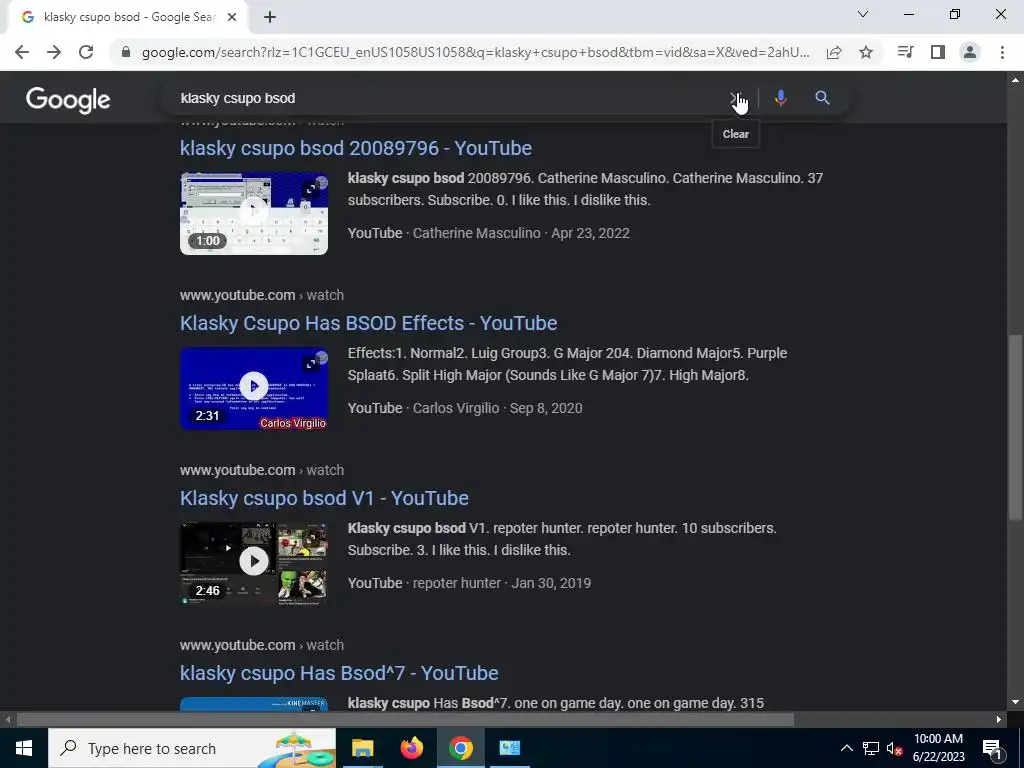
Task: Play the 1:00 video thumbnail
Action: coord(254,213)
